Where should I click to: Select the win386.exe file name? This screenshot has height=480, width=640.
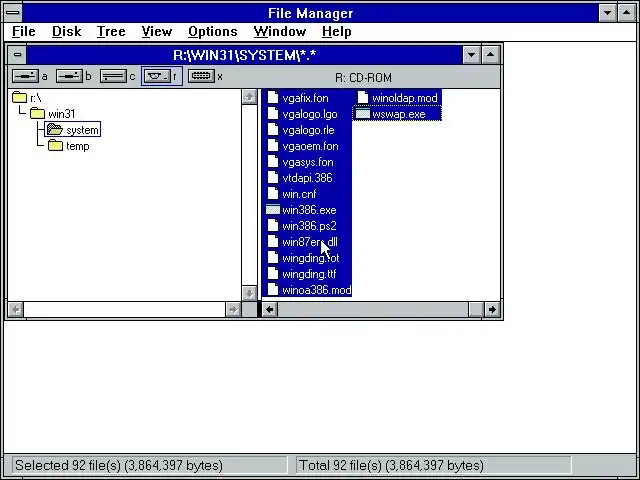point(309,210)
